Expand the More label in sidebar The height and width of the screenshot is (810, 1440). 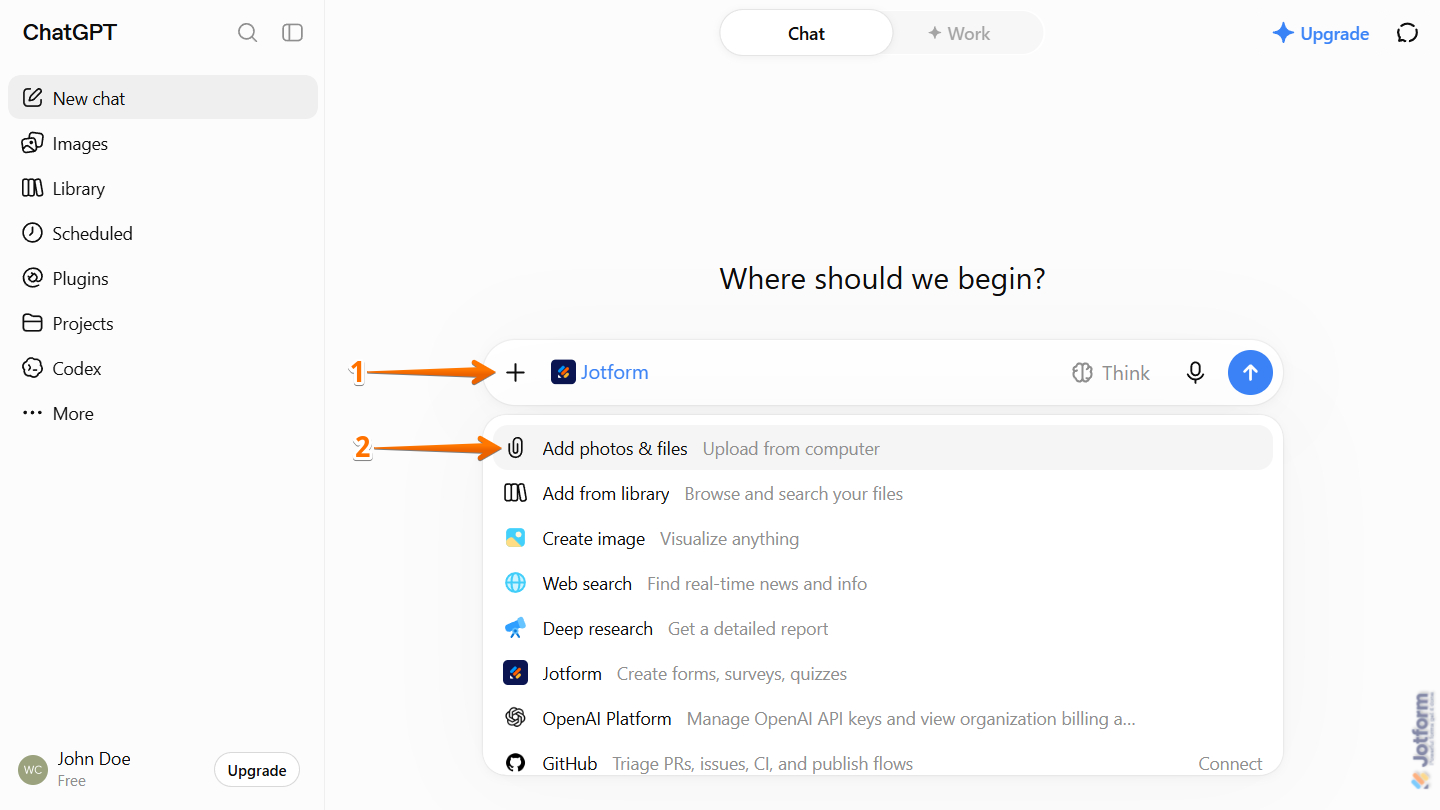coord(73,413)
